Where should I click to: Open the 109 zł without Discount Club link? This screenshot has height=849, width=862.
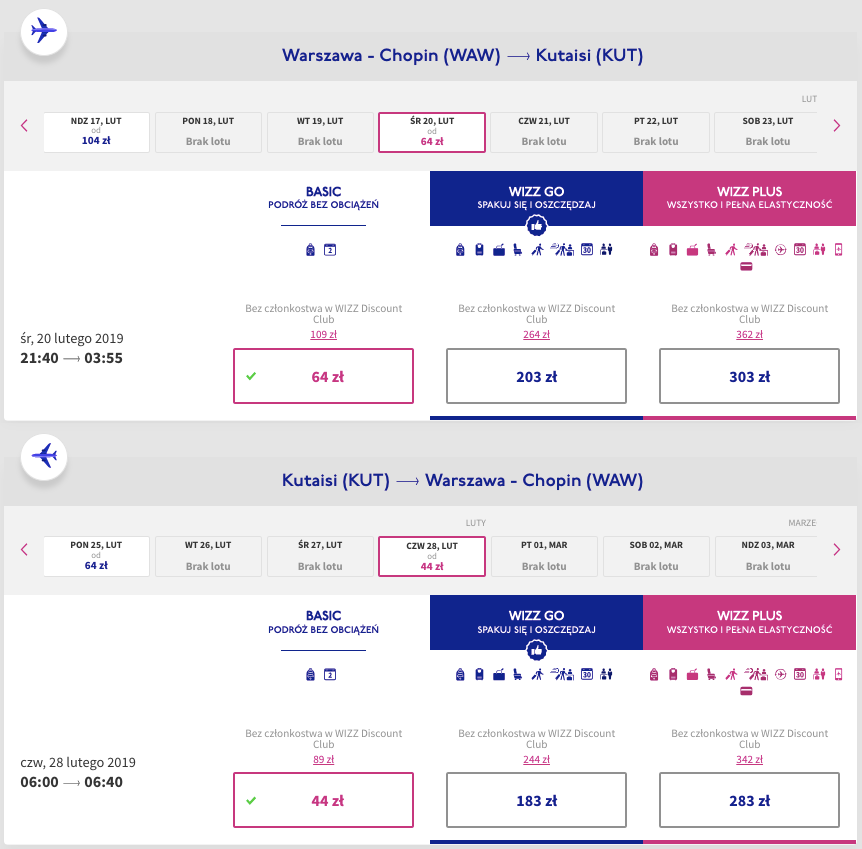(x=323, y=334)
